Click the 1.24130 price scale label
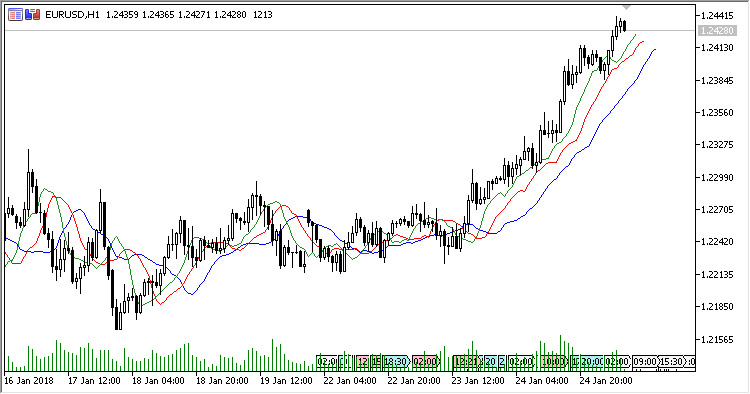 pos(717,48)
